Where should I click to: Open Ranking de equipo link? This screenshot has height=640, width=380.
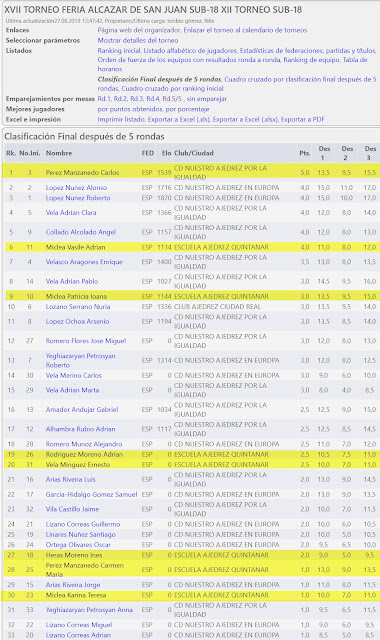311,60
